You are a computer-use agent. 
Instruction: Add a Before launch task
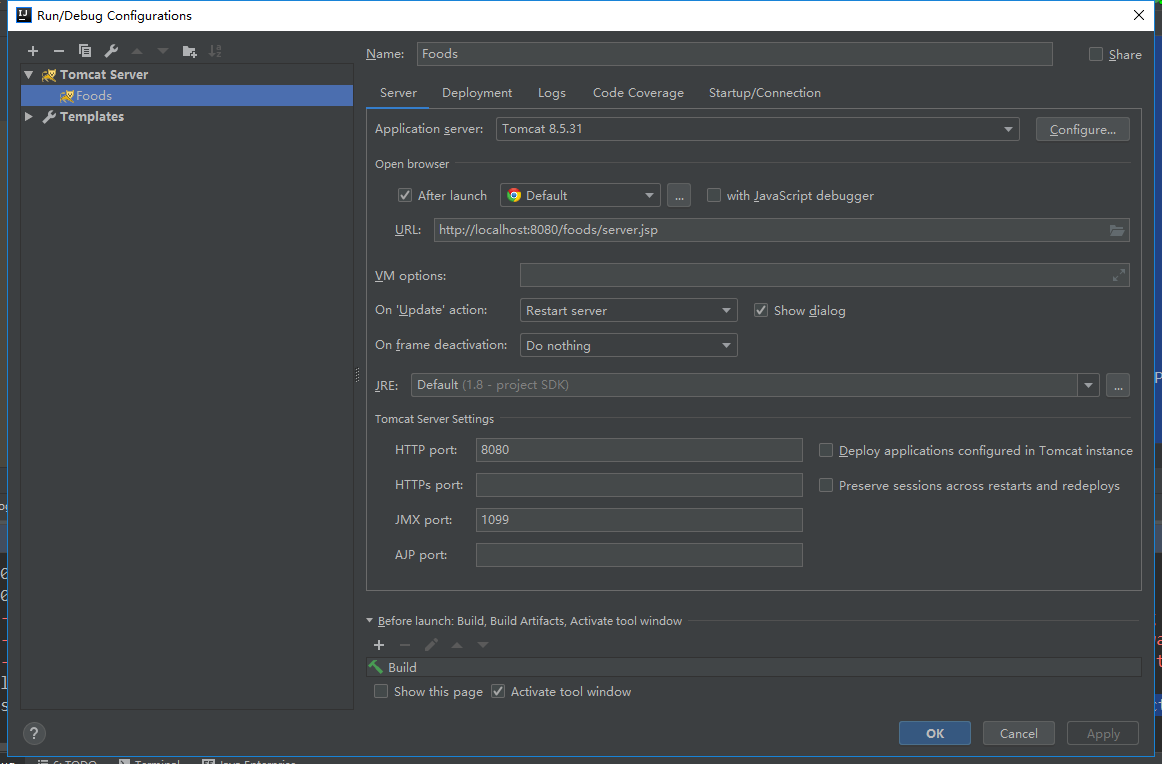pyautogui.click(x=379, y=645)
